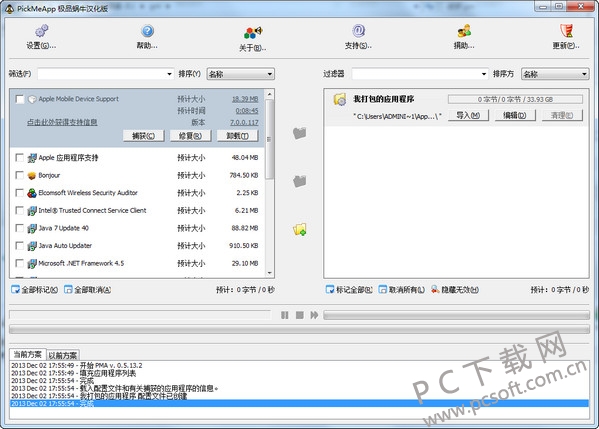Screen dimensions: 599x429
Task: Check the Apple Mobile Device Support checkbox
Action: tap(19, 99)
